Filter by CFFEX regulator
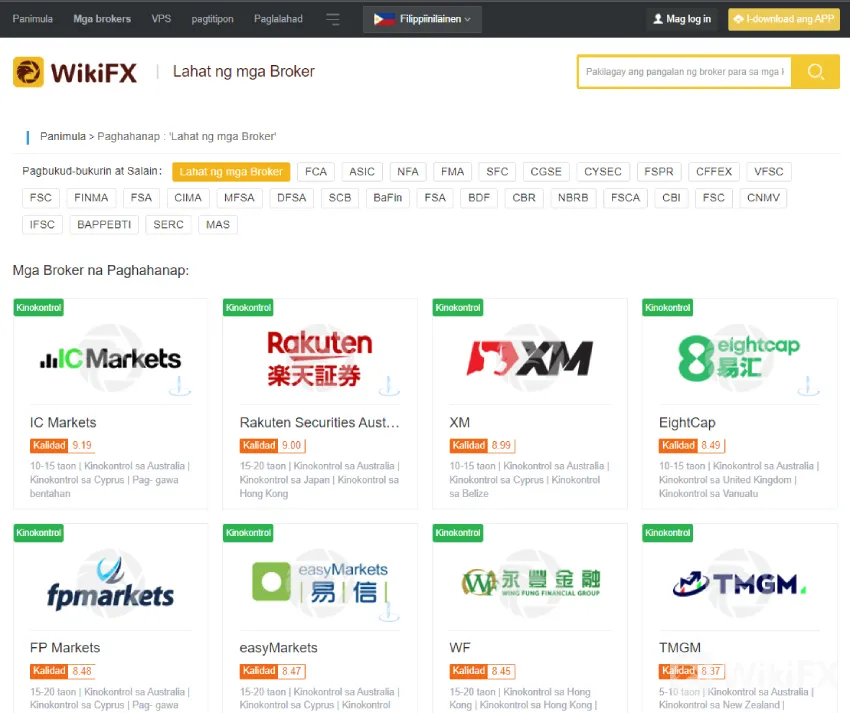Screen dimensions: 850x713 714,172
